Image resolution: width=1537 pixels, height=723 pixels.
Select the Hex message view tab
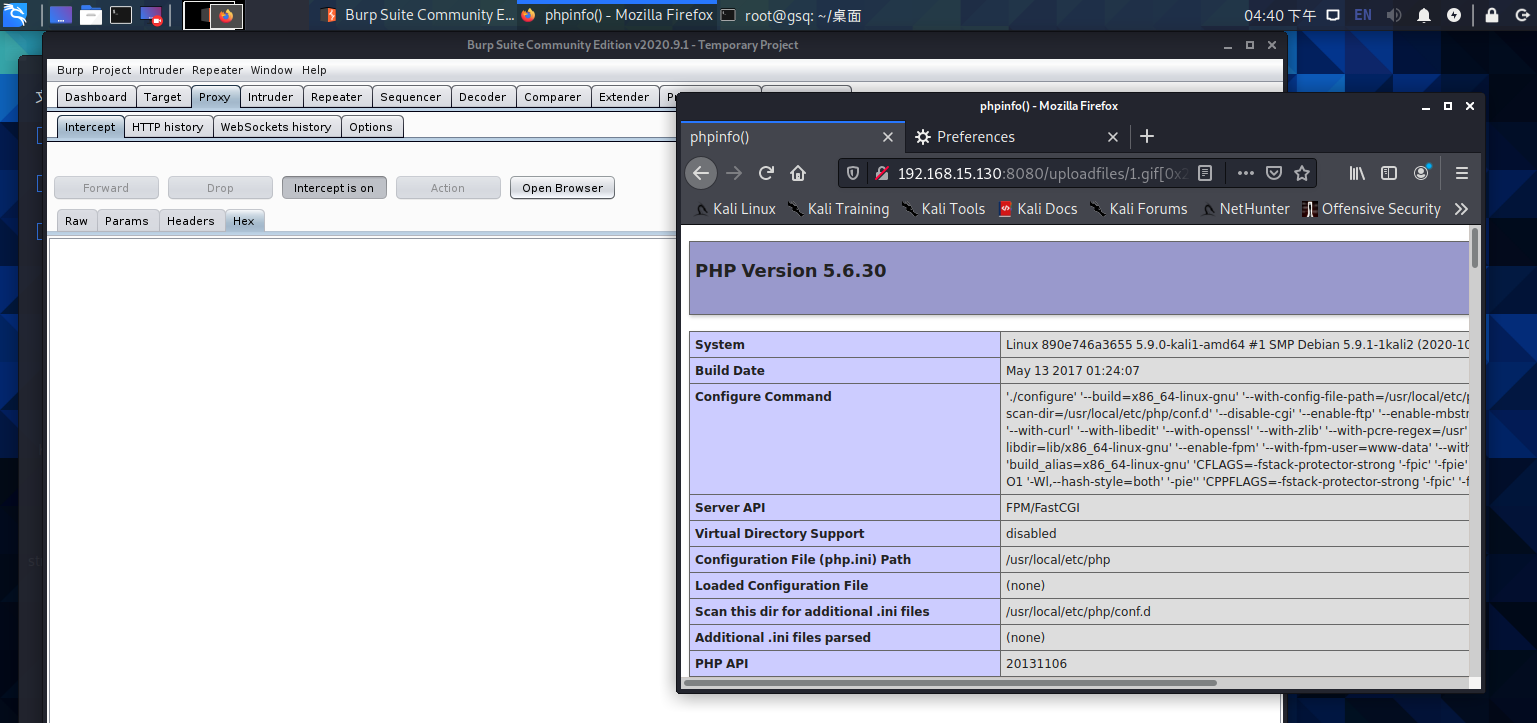click(244, 221)
